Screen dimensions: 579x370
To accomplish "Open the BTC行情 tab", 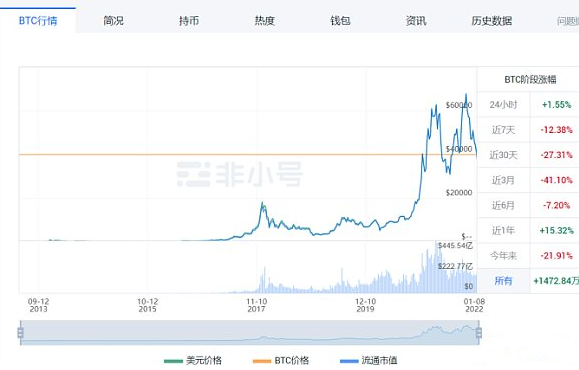I will (x=38, y=21).
